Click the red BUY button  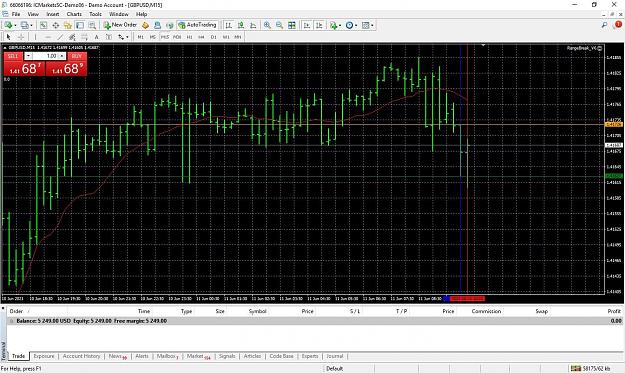pyautogui.click(x=77, y=56)
